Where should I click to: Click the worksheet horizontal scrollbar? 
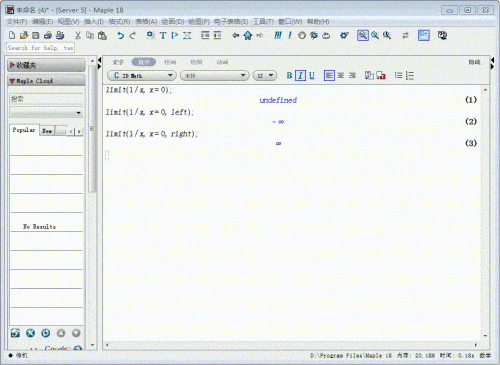click(x=291, y=345)
